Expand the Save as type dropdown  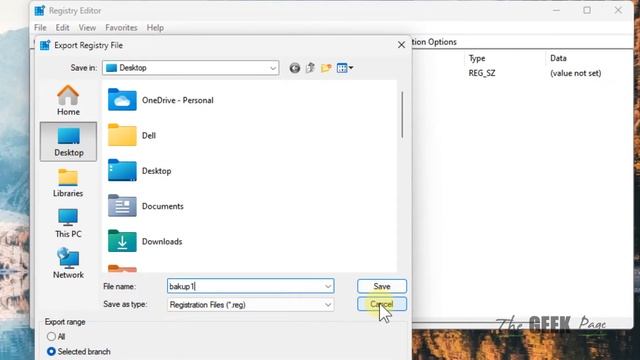click(328, 305)
